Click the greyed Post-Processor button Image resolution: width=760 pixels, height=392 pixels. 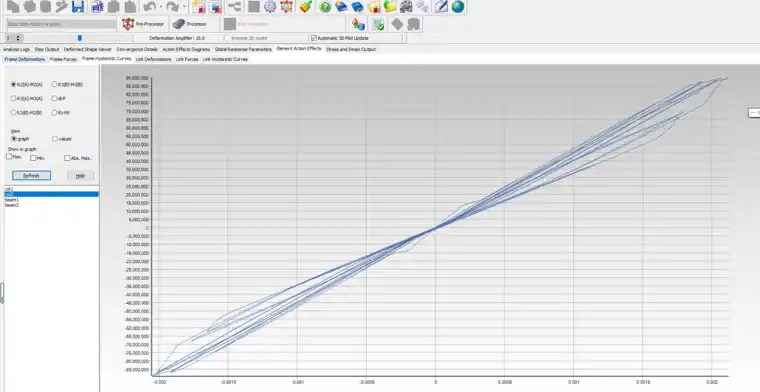point(247,24)
